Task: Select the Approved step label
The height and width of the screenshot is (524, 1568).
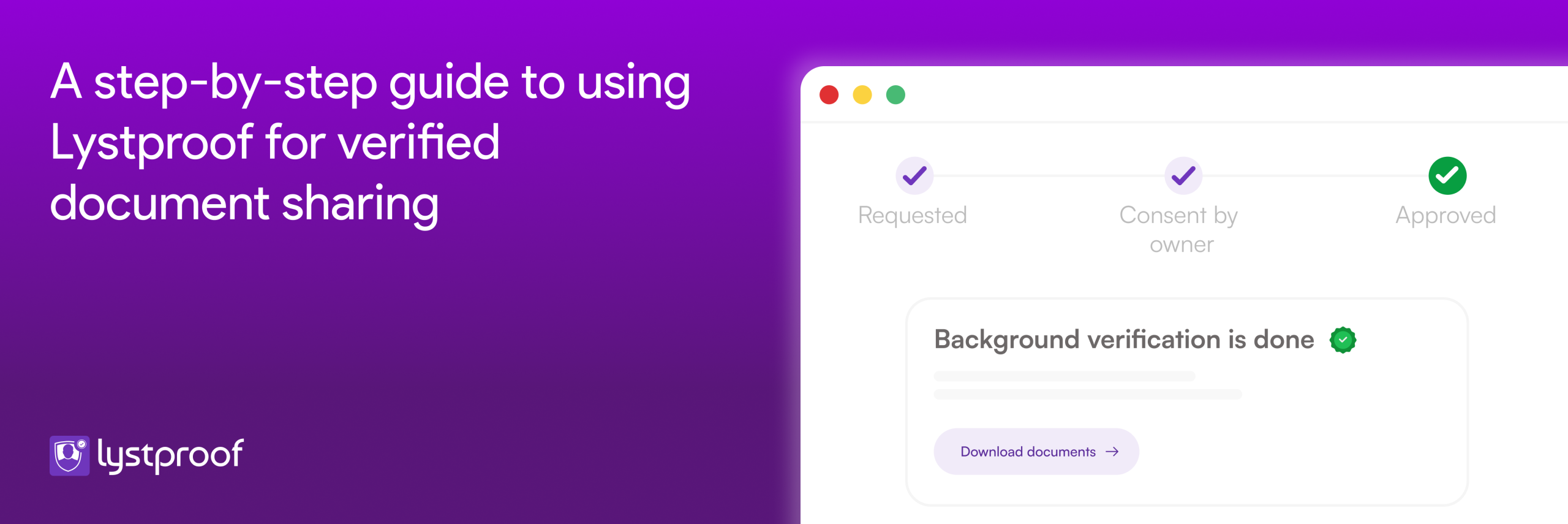Action: 1445,215
